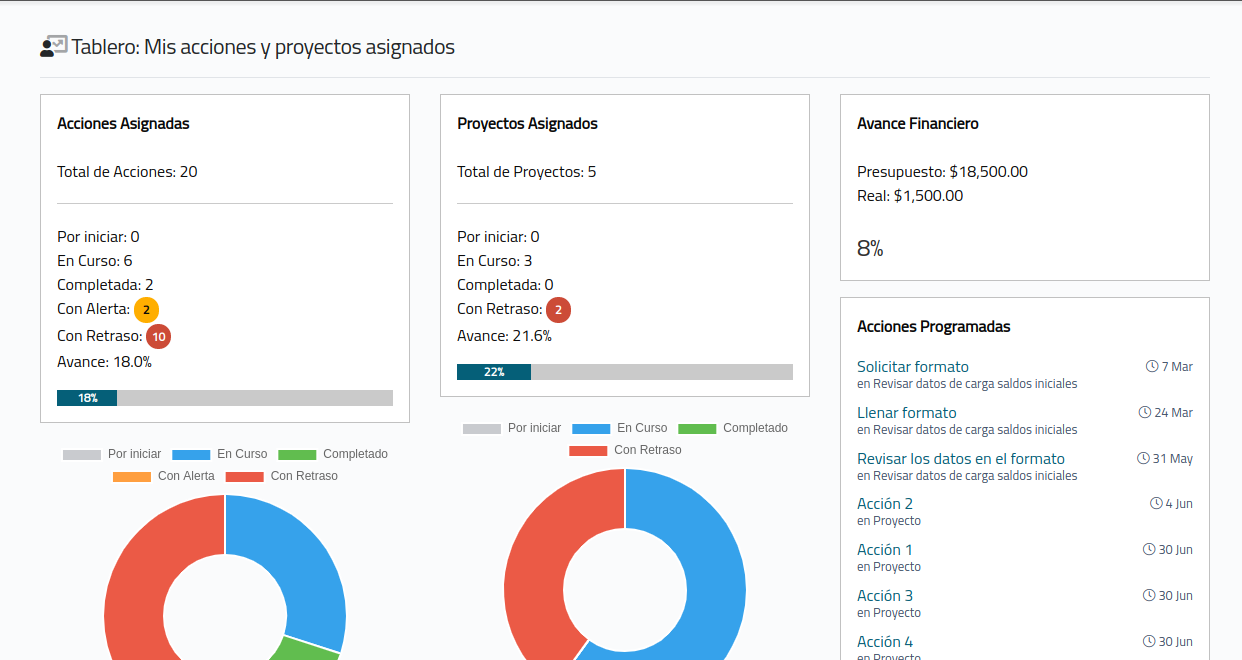
Task: Toggle the En Curso legend in actions chart
Action: [x=220, y=454]
